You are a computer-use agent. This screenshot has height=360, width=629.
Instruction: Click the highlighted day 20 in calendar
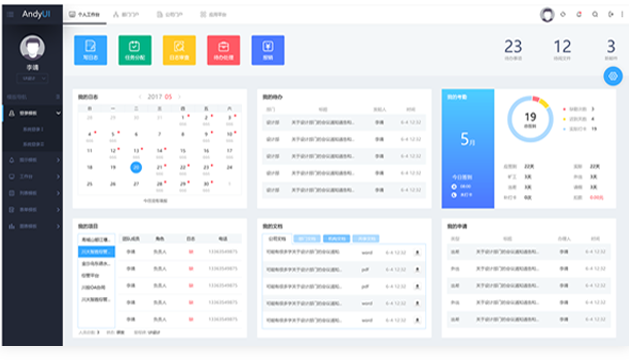click(136, 167)
